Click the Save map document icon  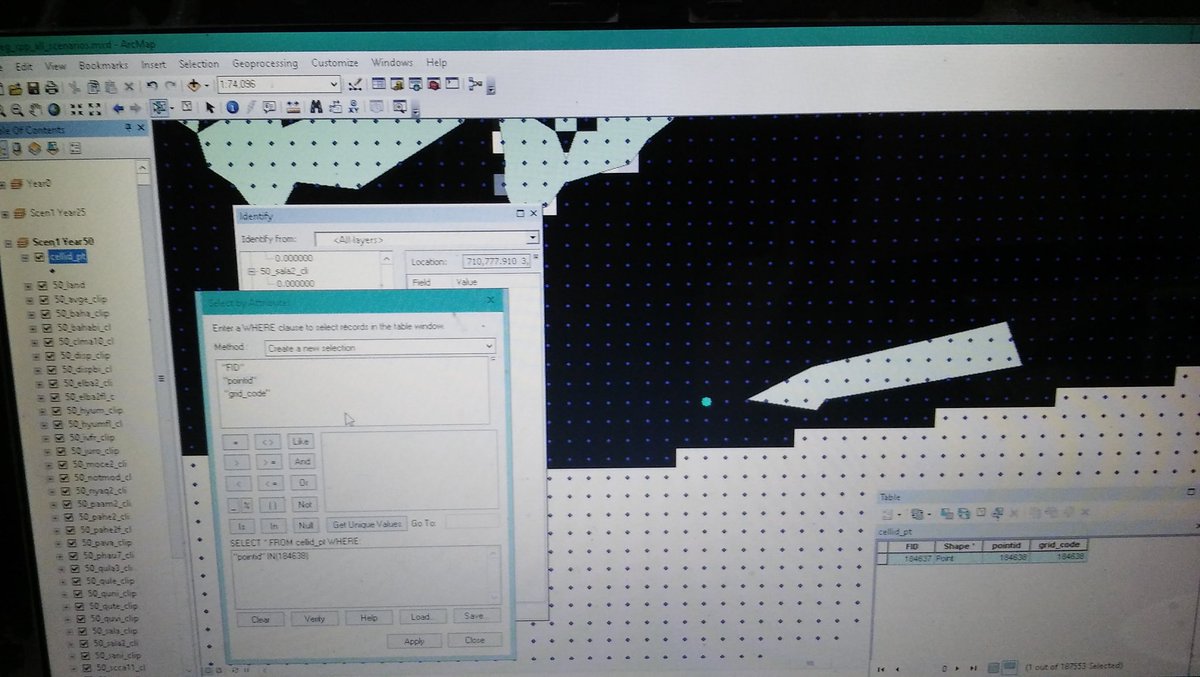click(x=33, y=87)
